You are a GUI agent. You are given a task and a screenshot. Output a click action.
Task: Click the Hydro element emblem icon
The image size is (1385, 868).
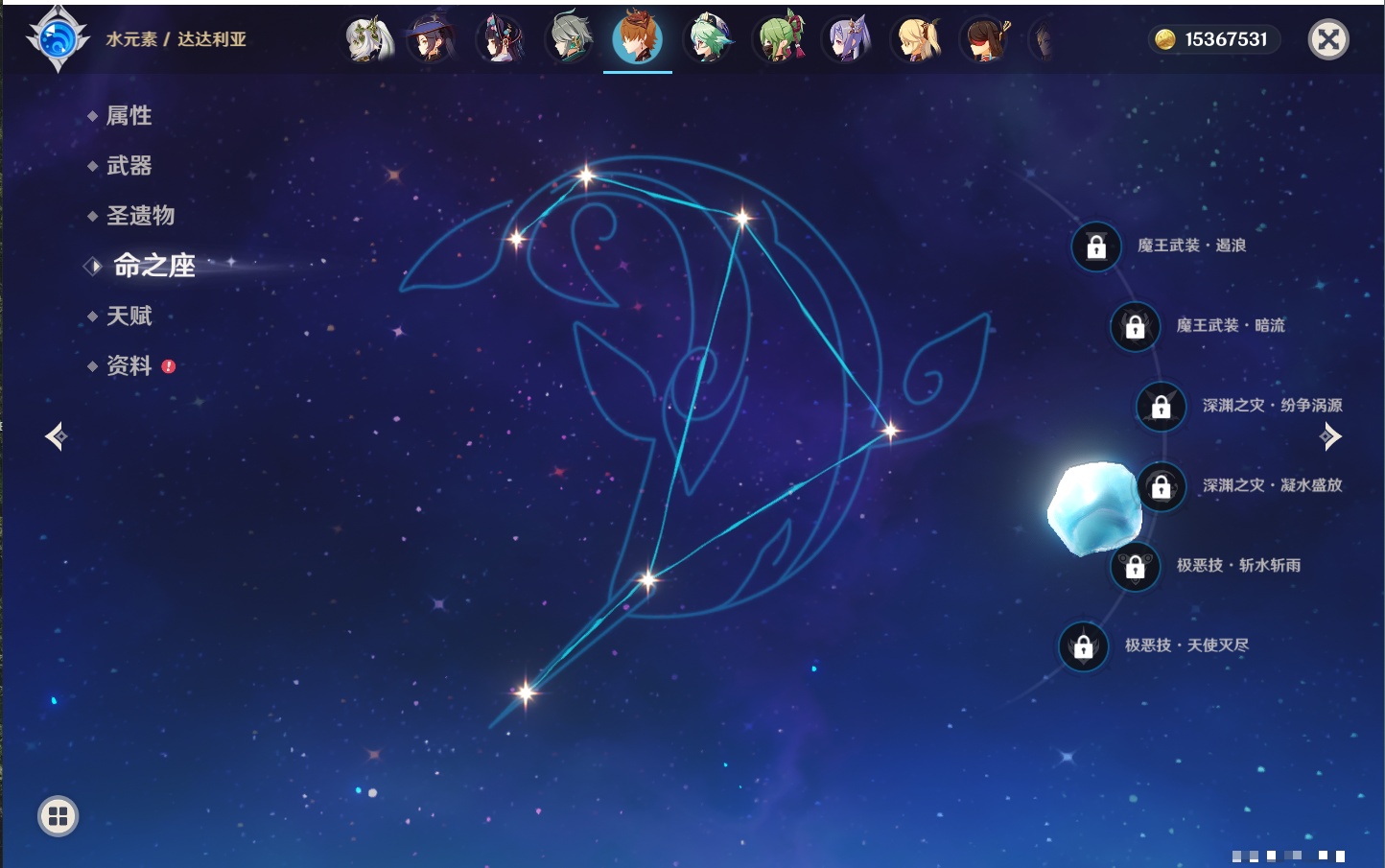58,39
